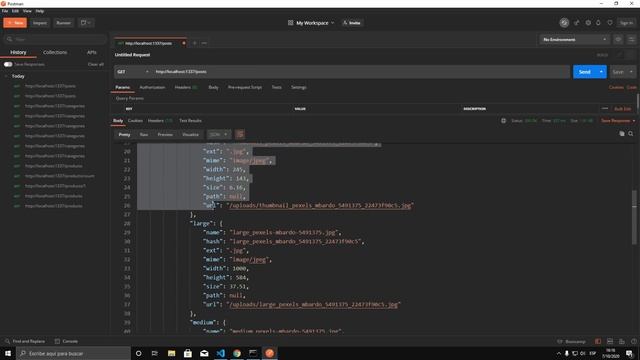Click the notifications bell icon
Viewport: 640px width, 360px height.
(x=598, y=23)
